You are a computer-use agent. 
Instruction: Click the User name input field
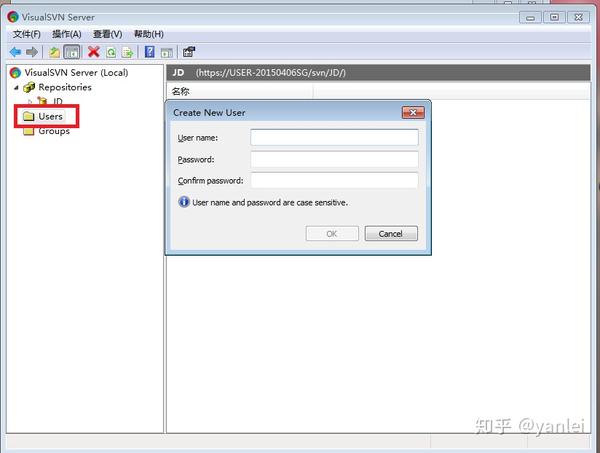334,137
